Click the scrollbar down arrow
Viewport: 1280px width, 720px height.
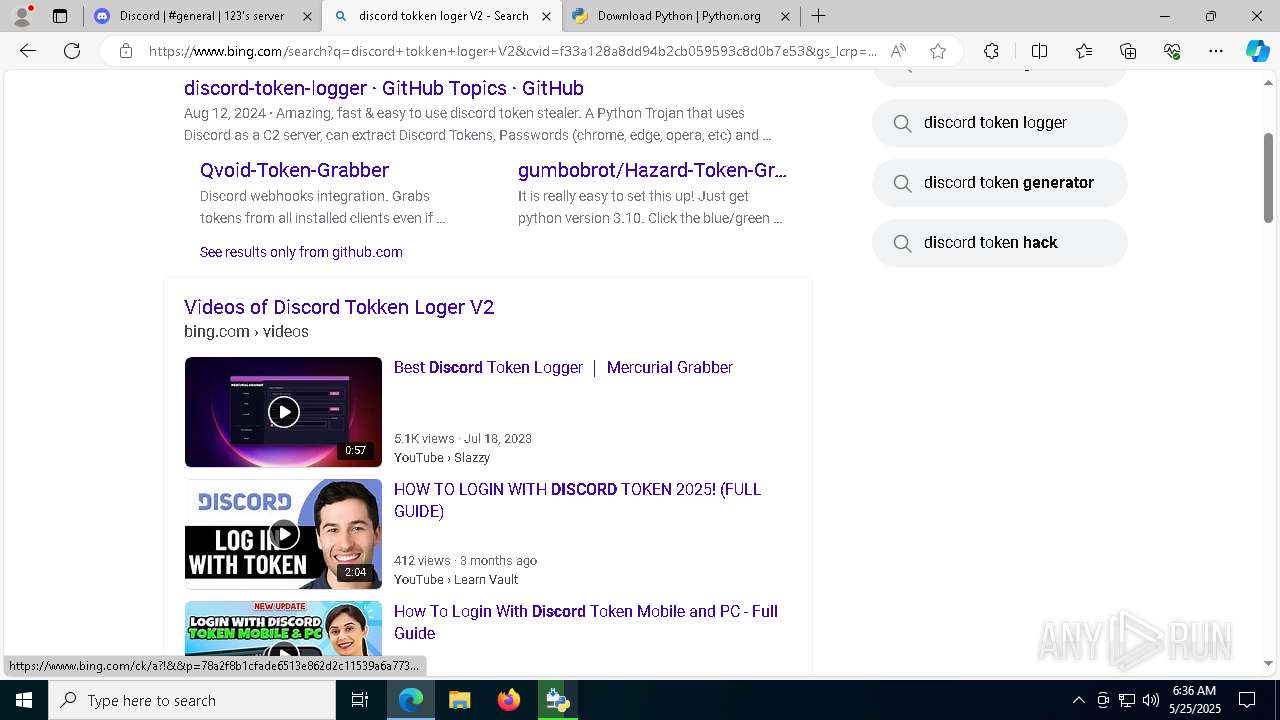[1268, 663]
